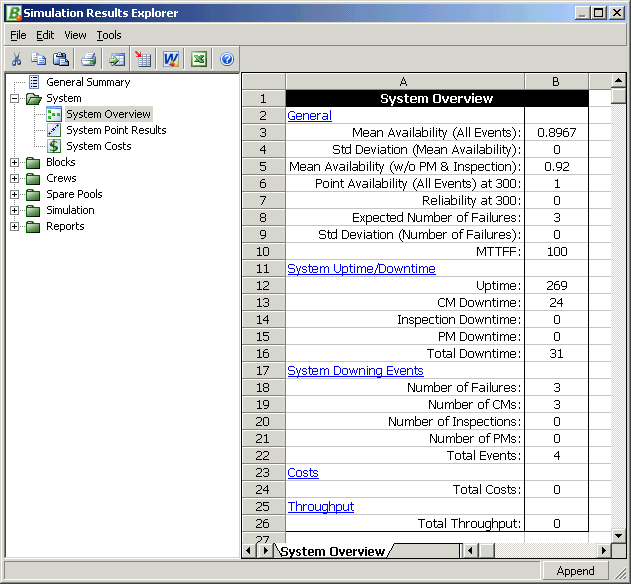Click the Blocks folder icon
Screen dimensions: 631x584
point(33,163)
